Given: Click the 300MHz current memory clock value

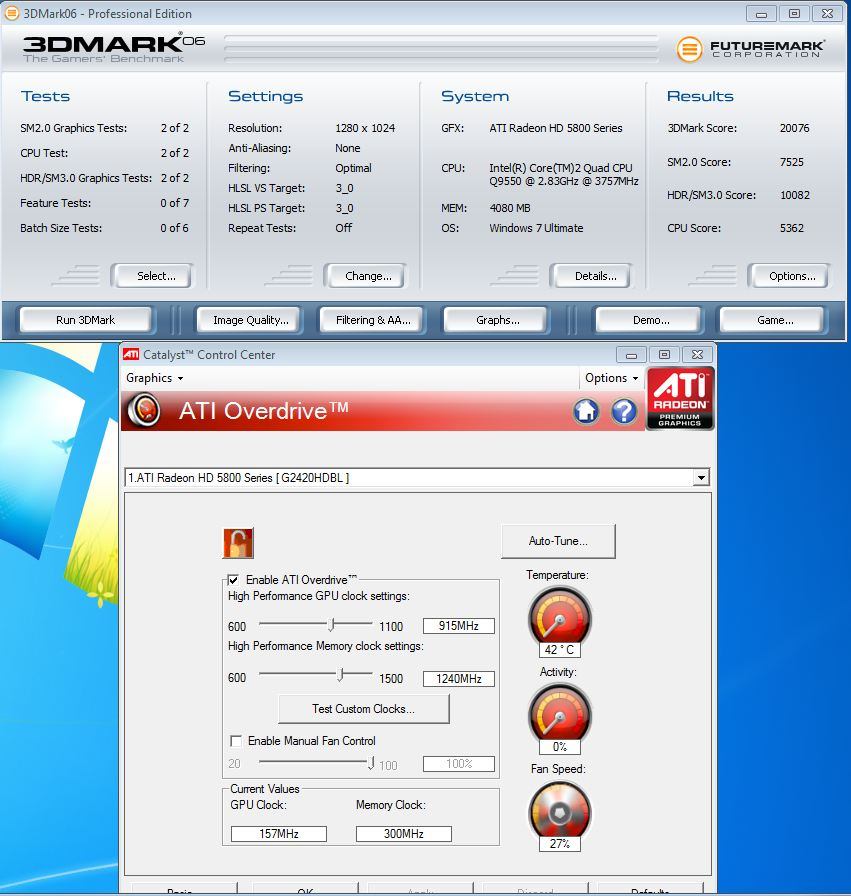Looking at the screenshot, I should (403, 834).
